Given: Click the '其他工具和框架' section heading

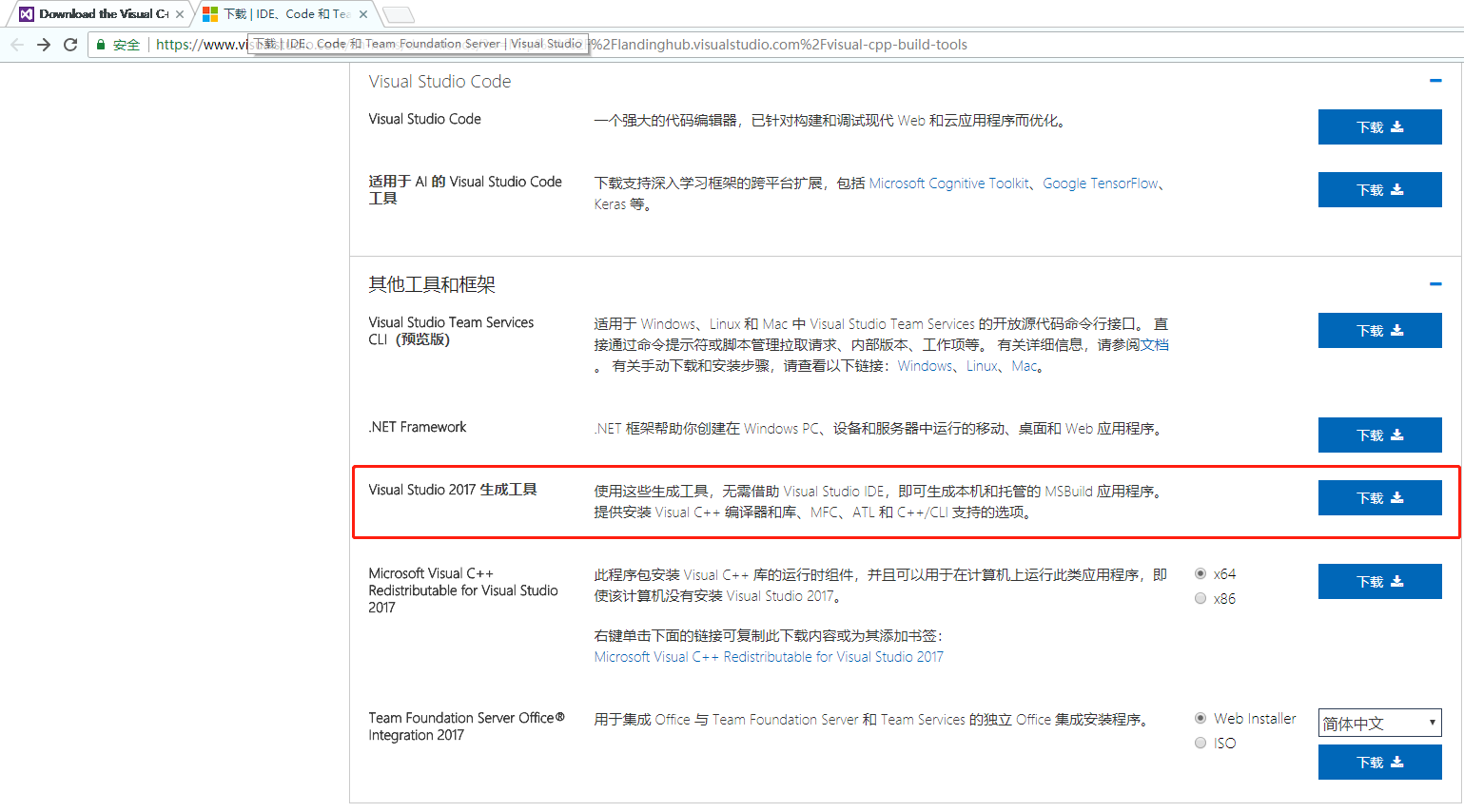Looking at the screenshot, I should [432, 284].
